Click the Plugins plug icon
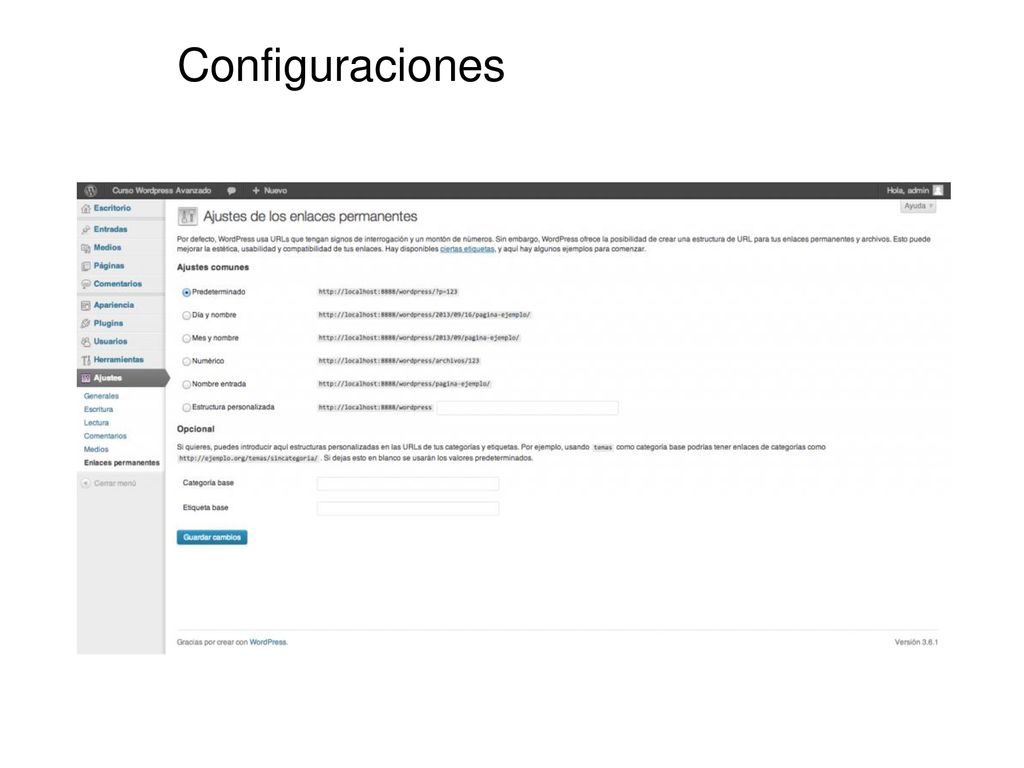Image resolution: width=1024 pixels, height=768 pixels. tap(86, 324)
